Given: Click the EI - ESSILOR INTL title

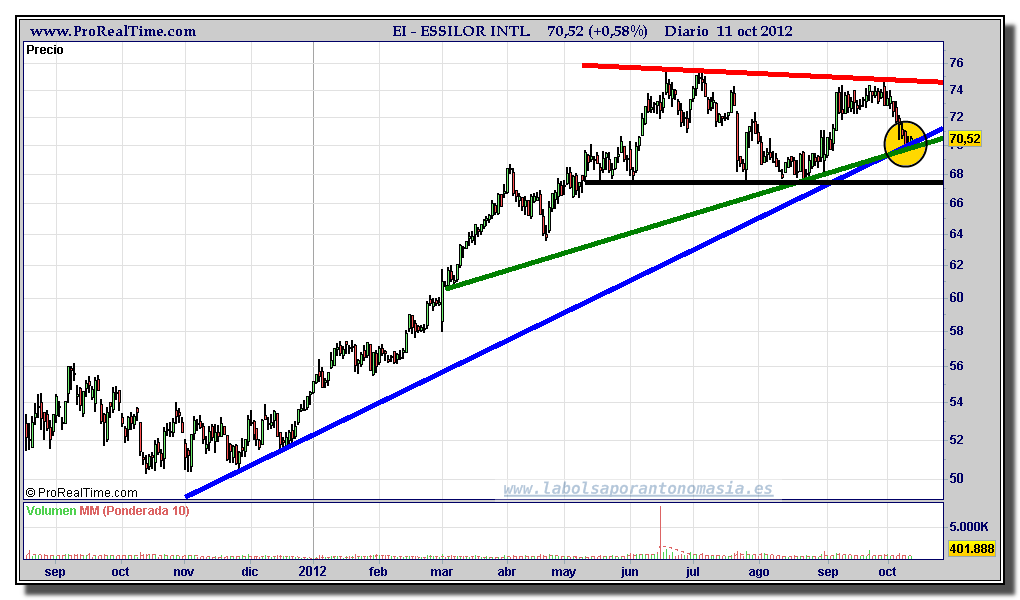Looking at the screenshot, I should click(x=461, y=31).
